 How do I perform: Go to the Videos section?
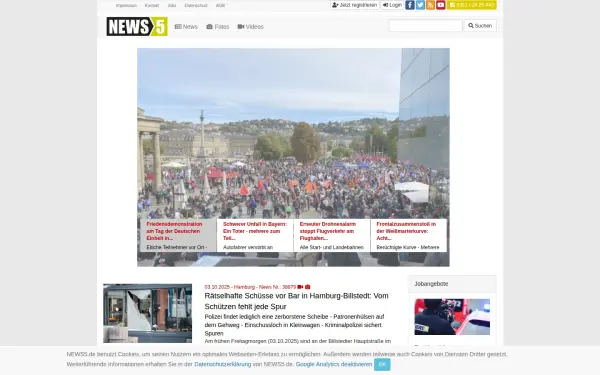point(251,26)
